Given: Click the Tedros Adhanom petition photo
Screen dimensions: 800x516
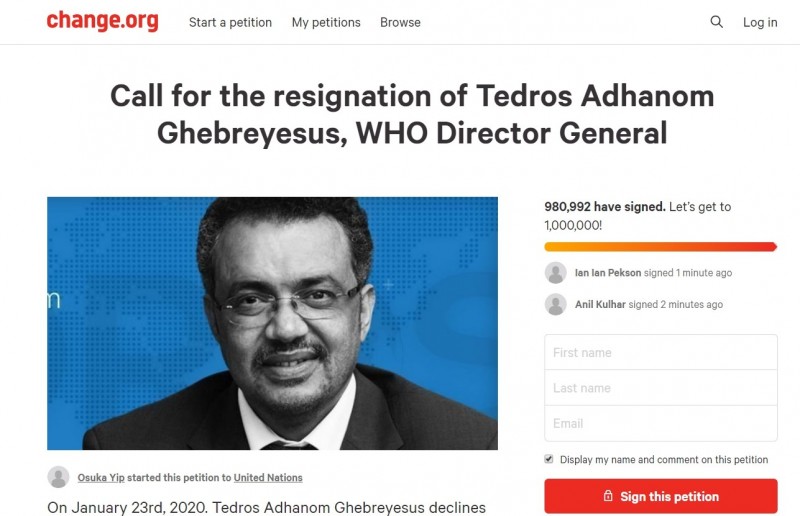Looking at the screenshot, I should (x=272, y=323).
